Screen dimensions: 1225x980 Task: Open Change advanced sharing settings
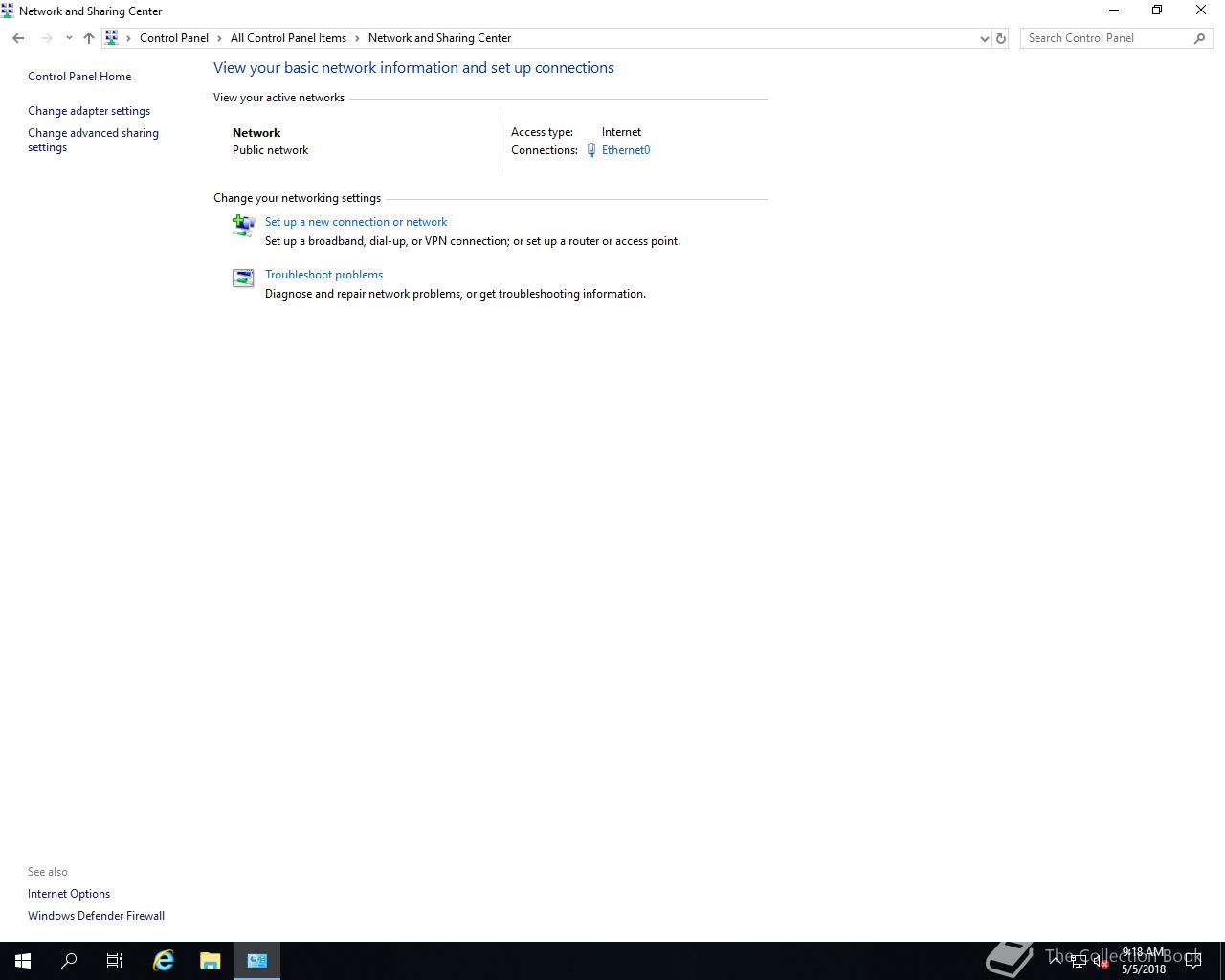pos(93,140)
